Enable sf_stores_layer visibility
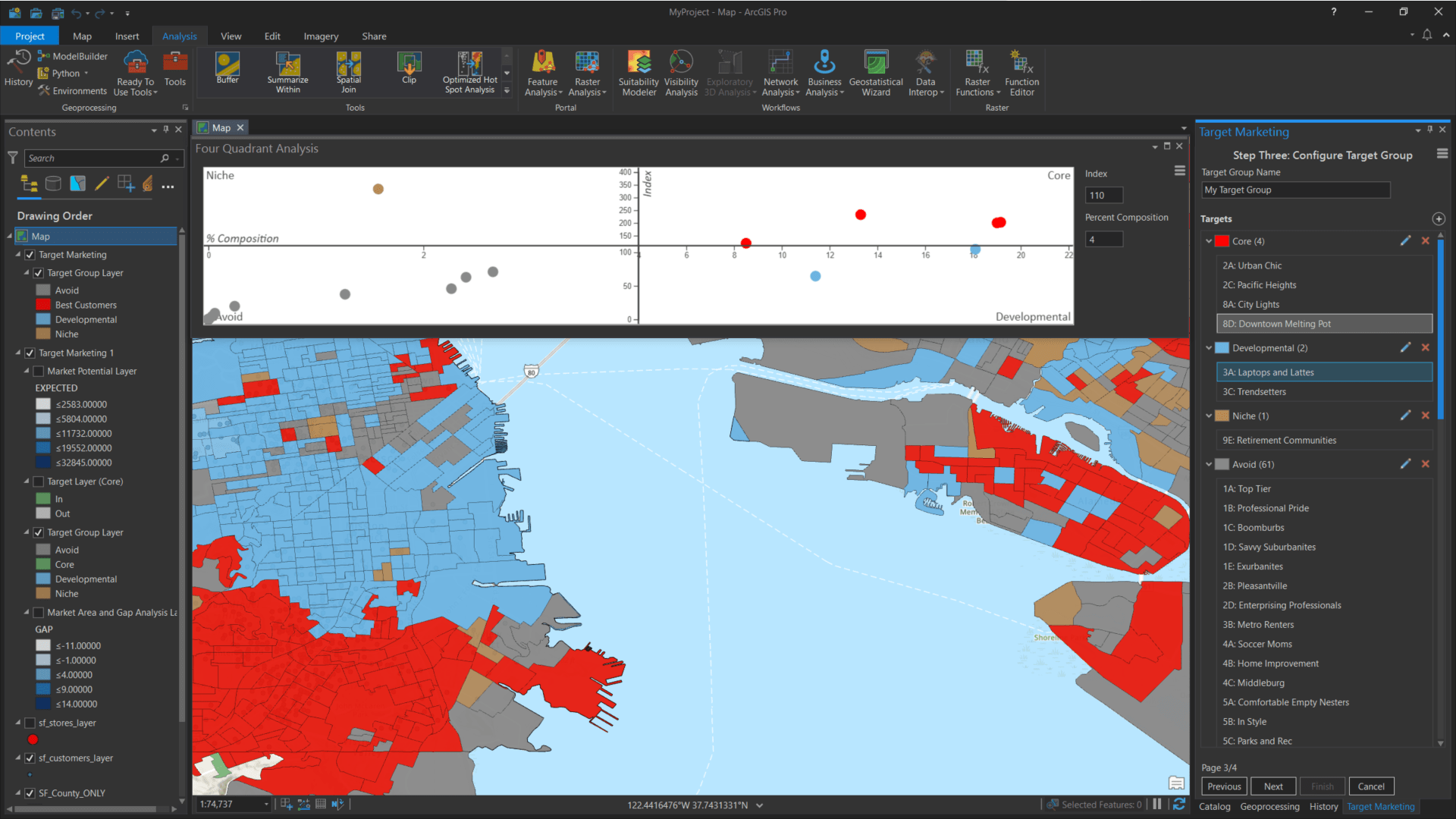Screen dimensions: 1456x819 tap(30, 723)
